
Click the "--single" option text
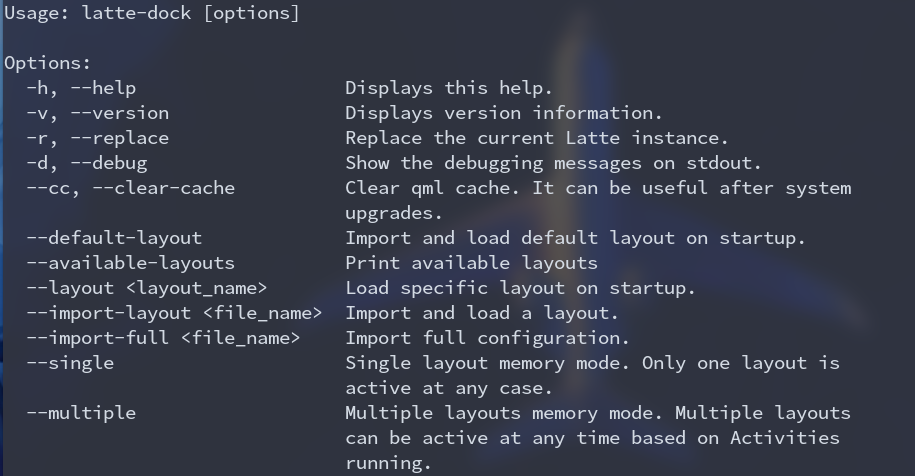[70, 363]
